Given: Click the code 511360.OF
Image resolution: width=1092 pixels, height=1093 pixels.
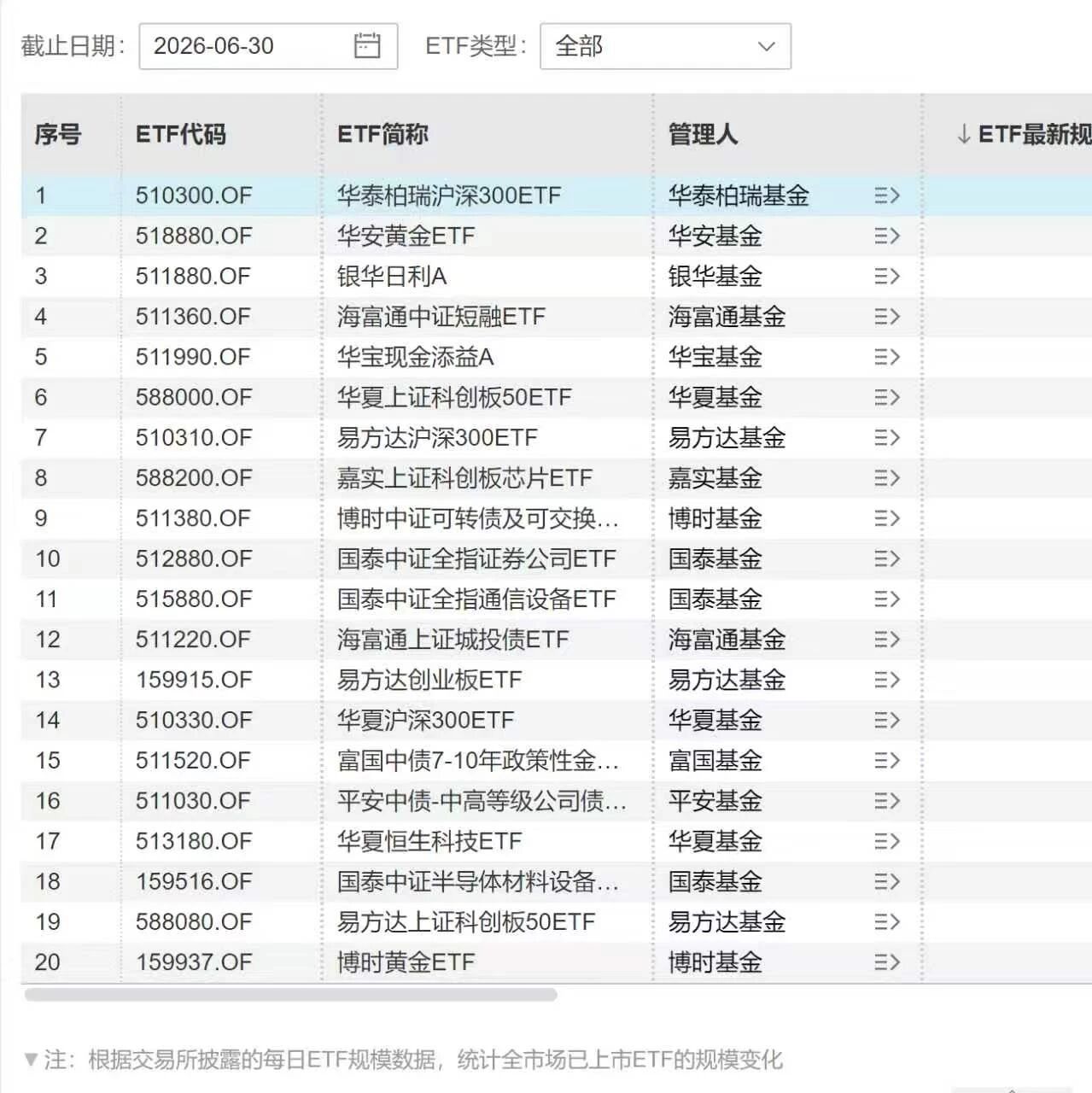Looking at the screenshot, I should tap(193, 317).
